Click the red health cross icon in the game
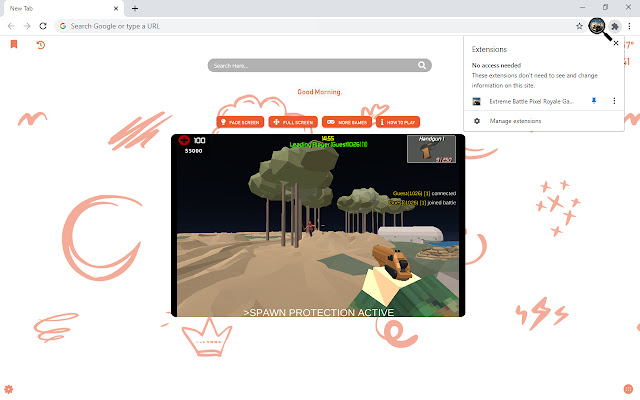This screenshot has height=400, width=640. [184, 140]
